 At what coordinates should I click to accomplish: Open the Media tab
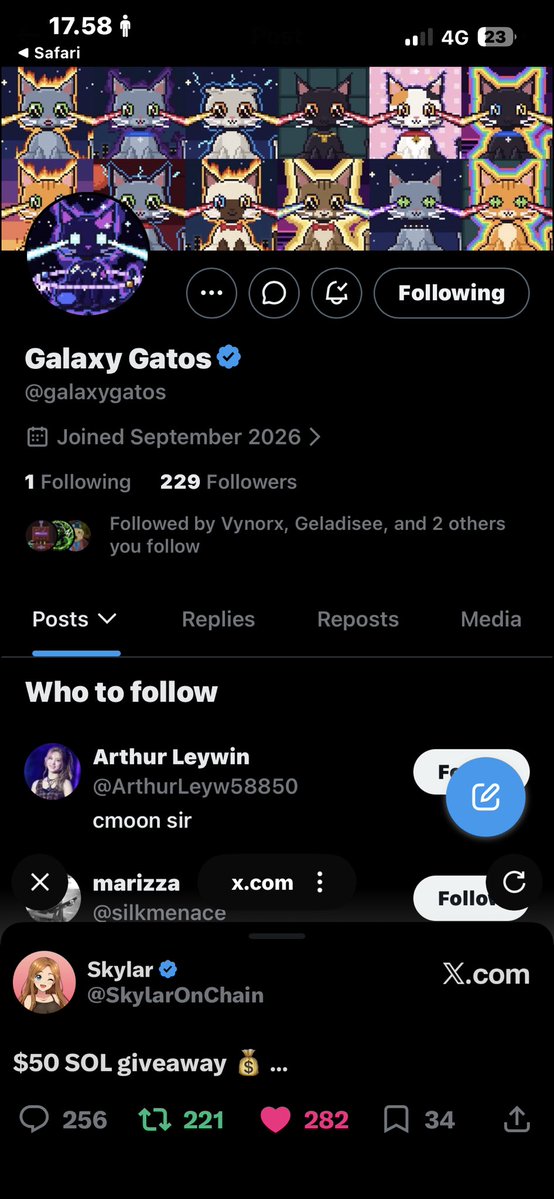point(491,619)
